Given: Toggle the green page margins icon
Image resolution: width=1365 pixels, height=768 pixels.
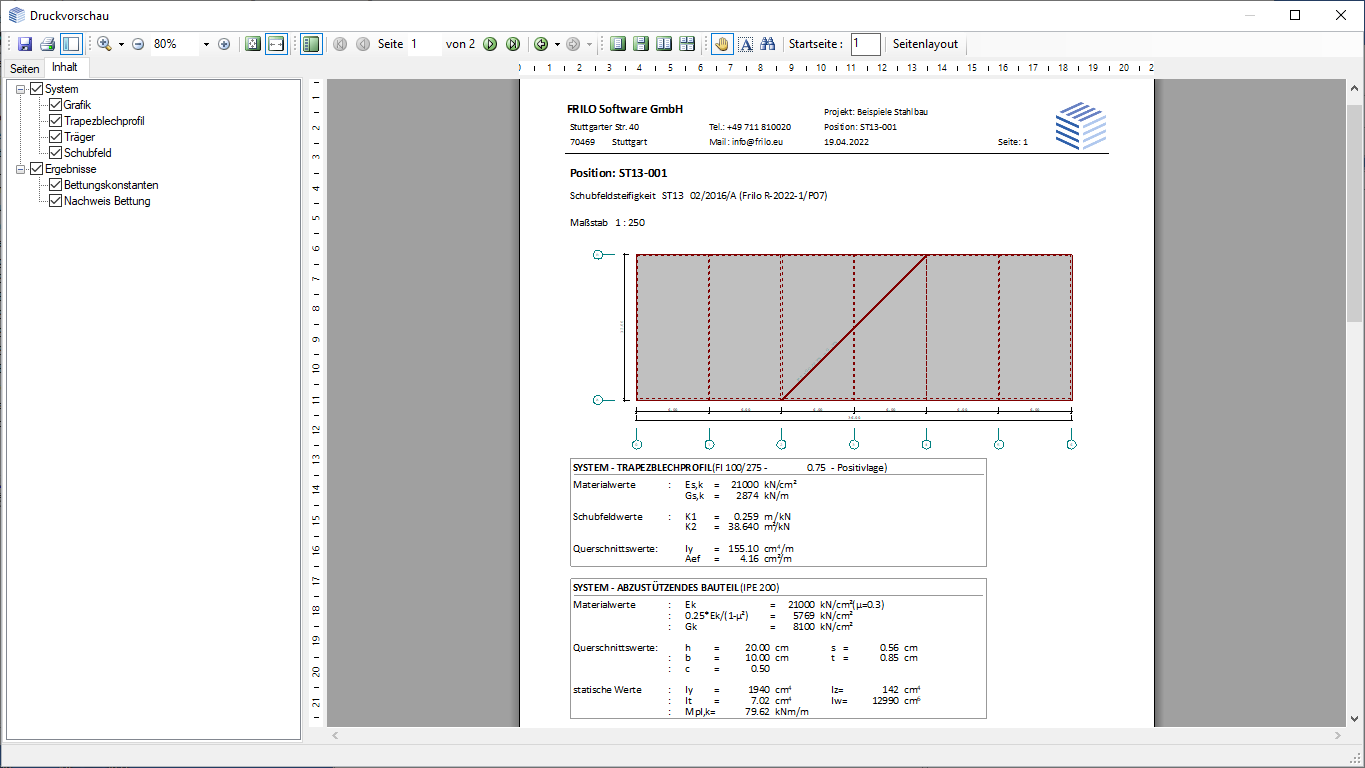Looking at the screenshot, I should click(311, 44).
